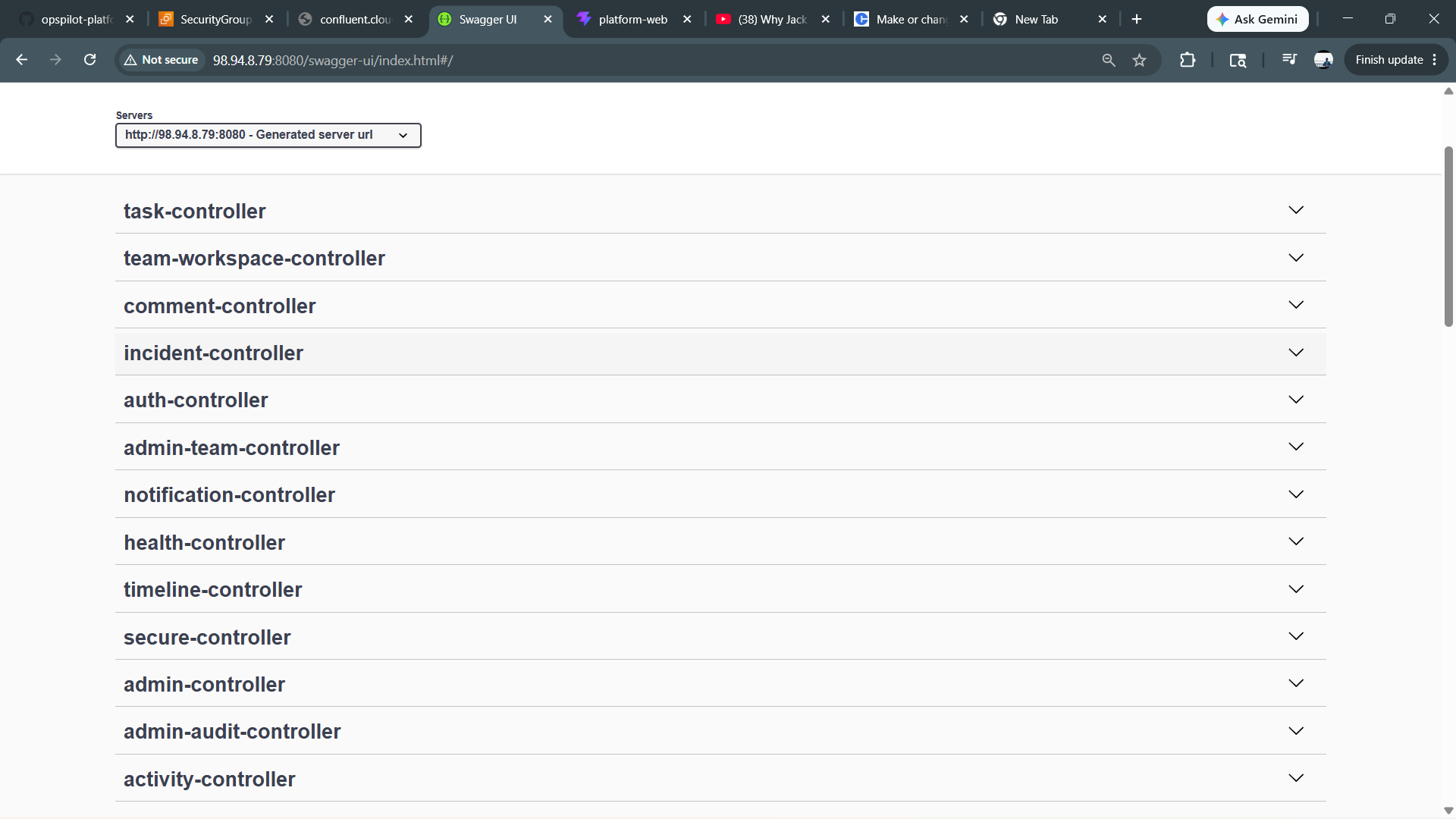This screenshot has height=819, width=1456.
Task: Expand admin-team-controller chevron
Action: tap(1296, 447)
